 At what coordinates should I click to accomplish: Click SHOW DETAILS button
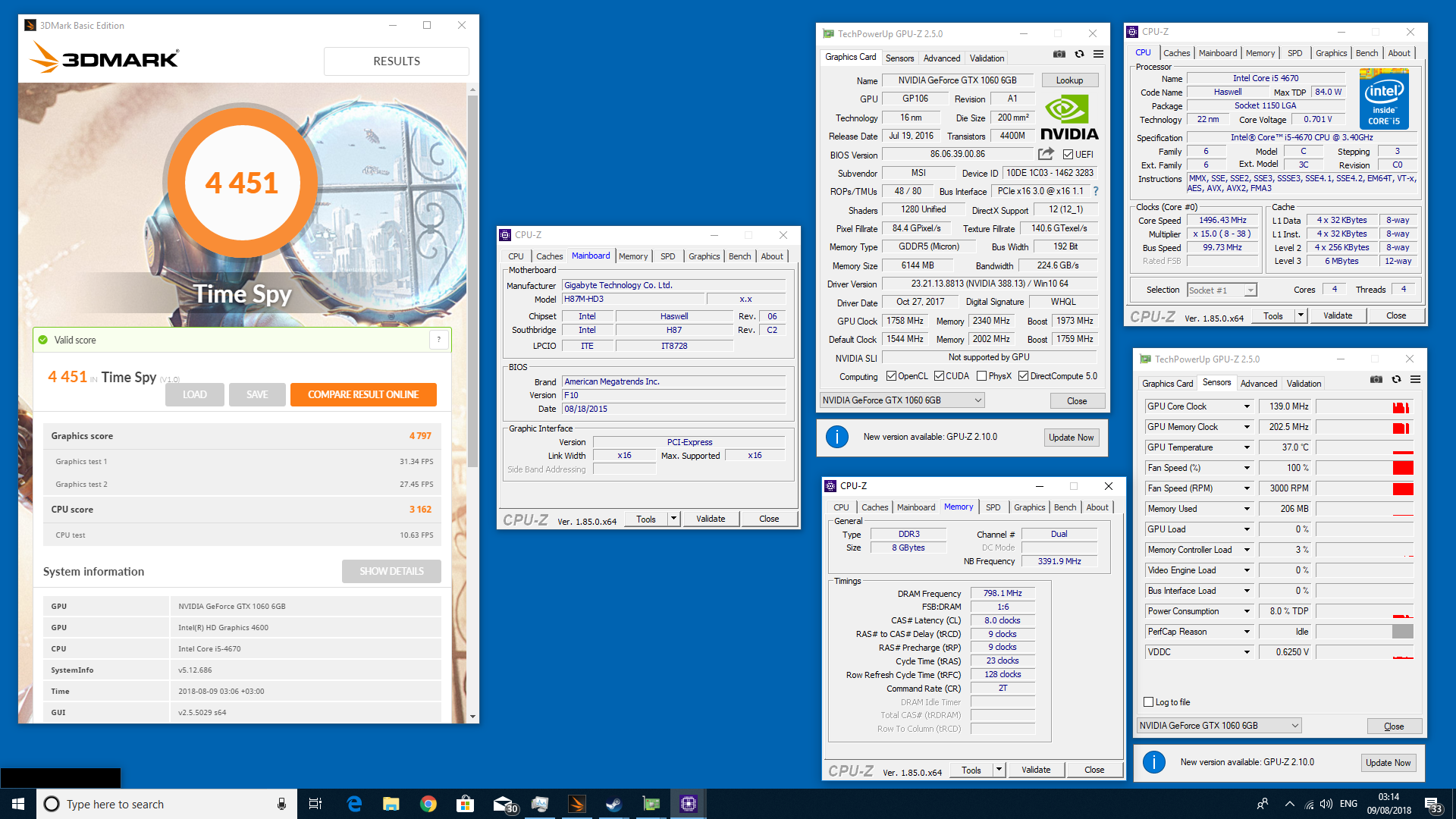391,571
